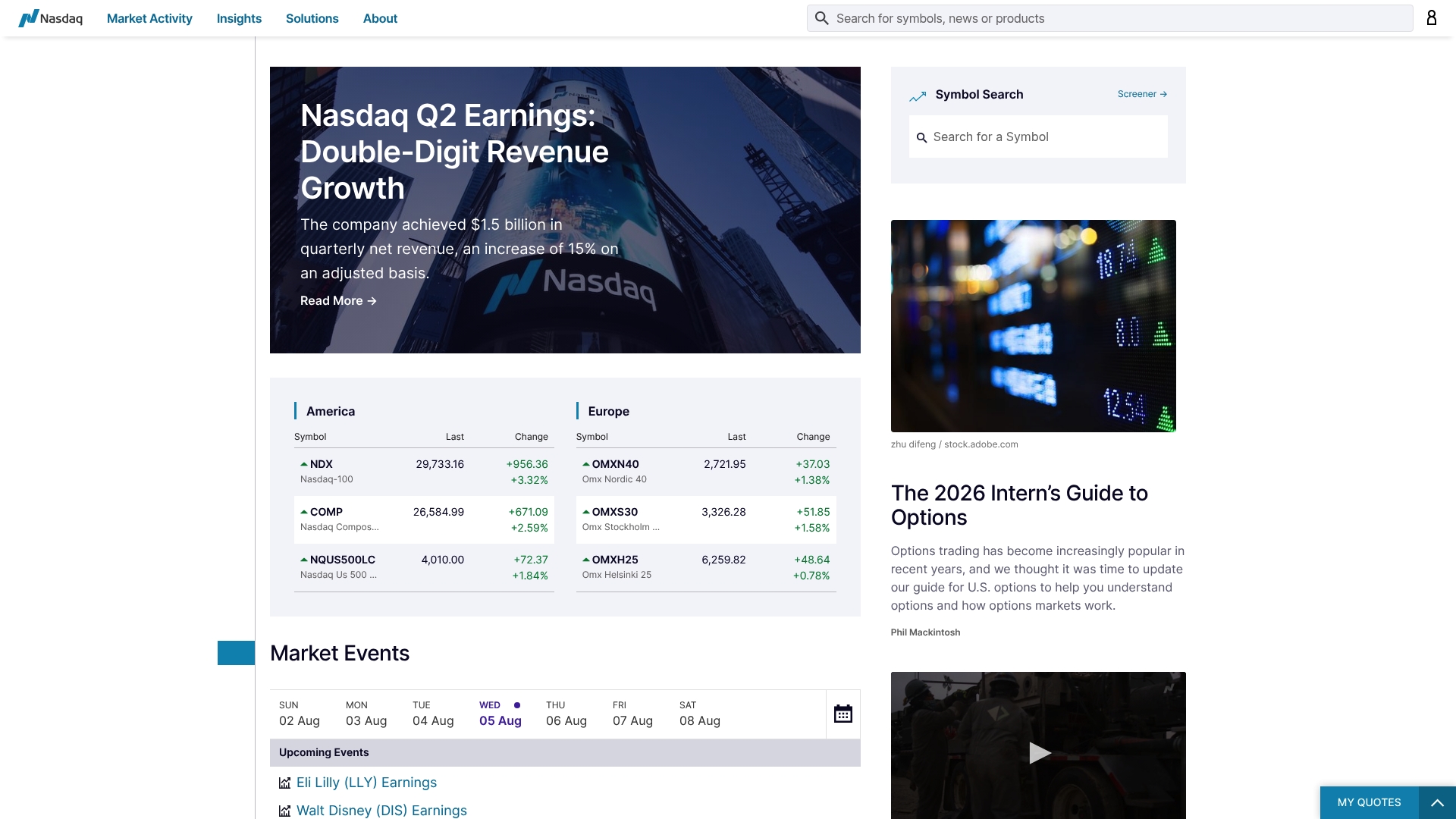The width and height of the screenshot is (1456, 819).
Task: Click Read More on the earnings banner
Action: click(x=338, y=301)
